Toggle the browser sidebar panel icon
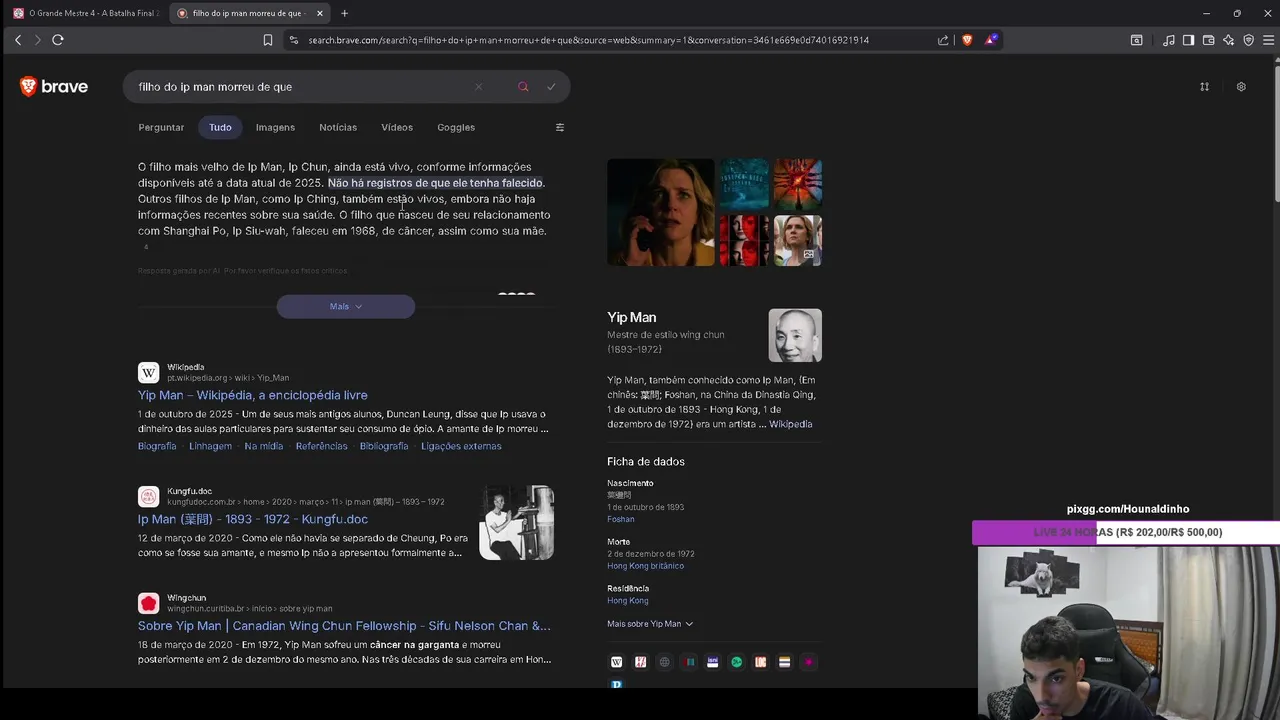This screenshot has height=720, width=1280. (1188, 40)
